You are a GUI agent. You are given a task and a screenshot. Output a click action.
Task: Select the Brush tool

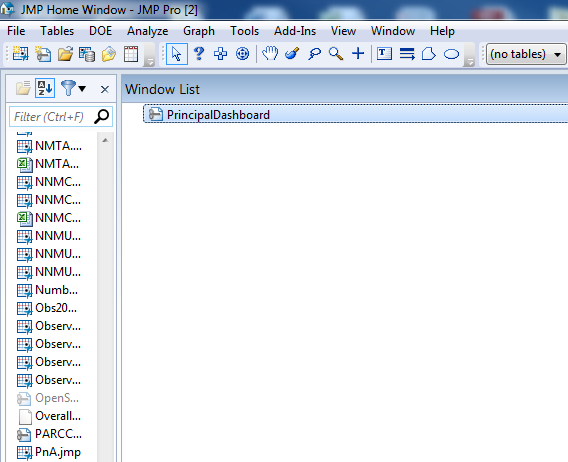292,54
